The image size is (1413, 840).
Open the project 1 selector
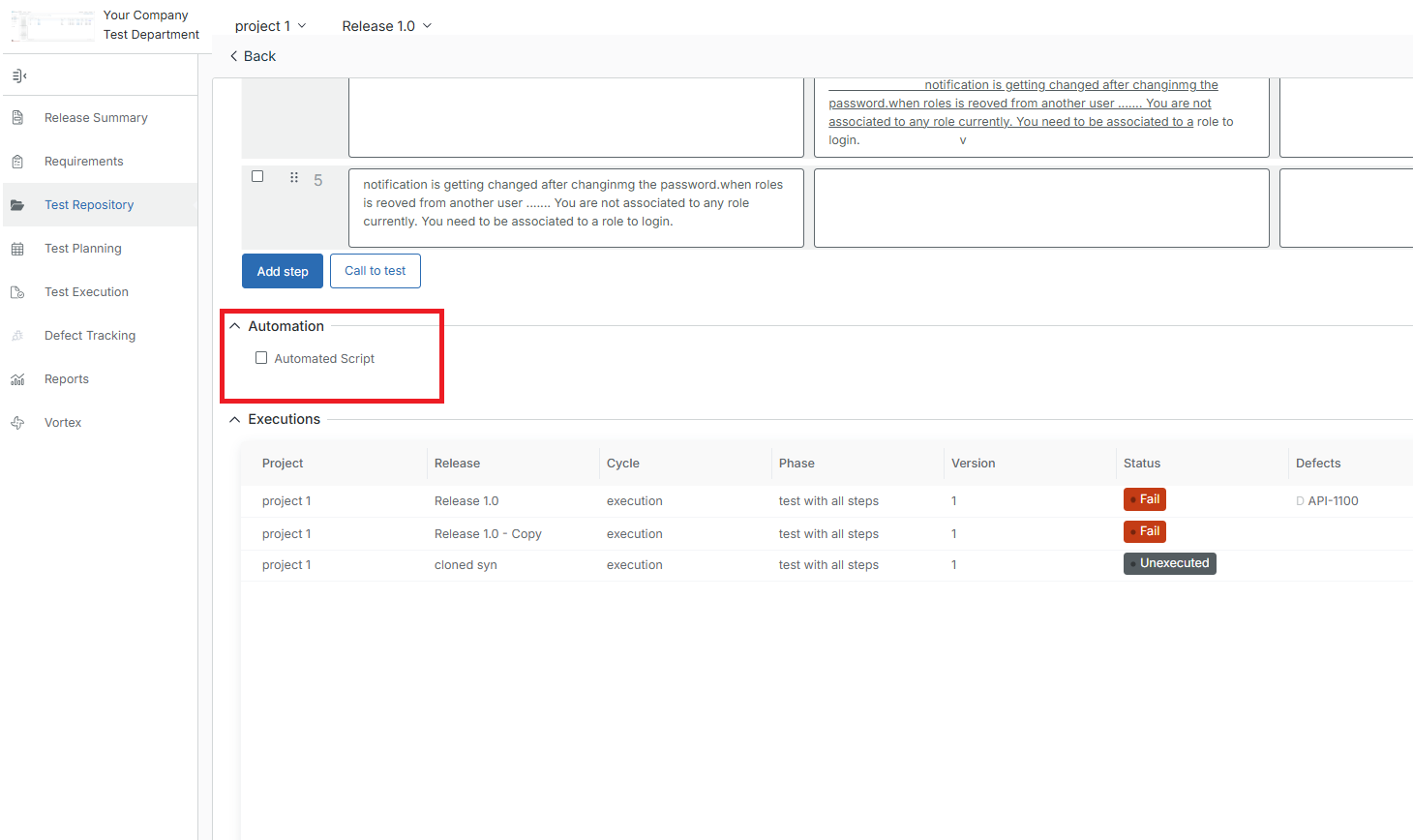coord(271,26)
